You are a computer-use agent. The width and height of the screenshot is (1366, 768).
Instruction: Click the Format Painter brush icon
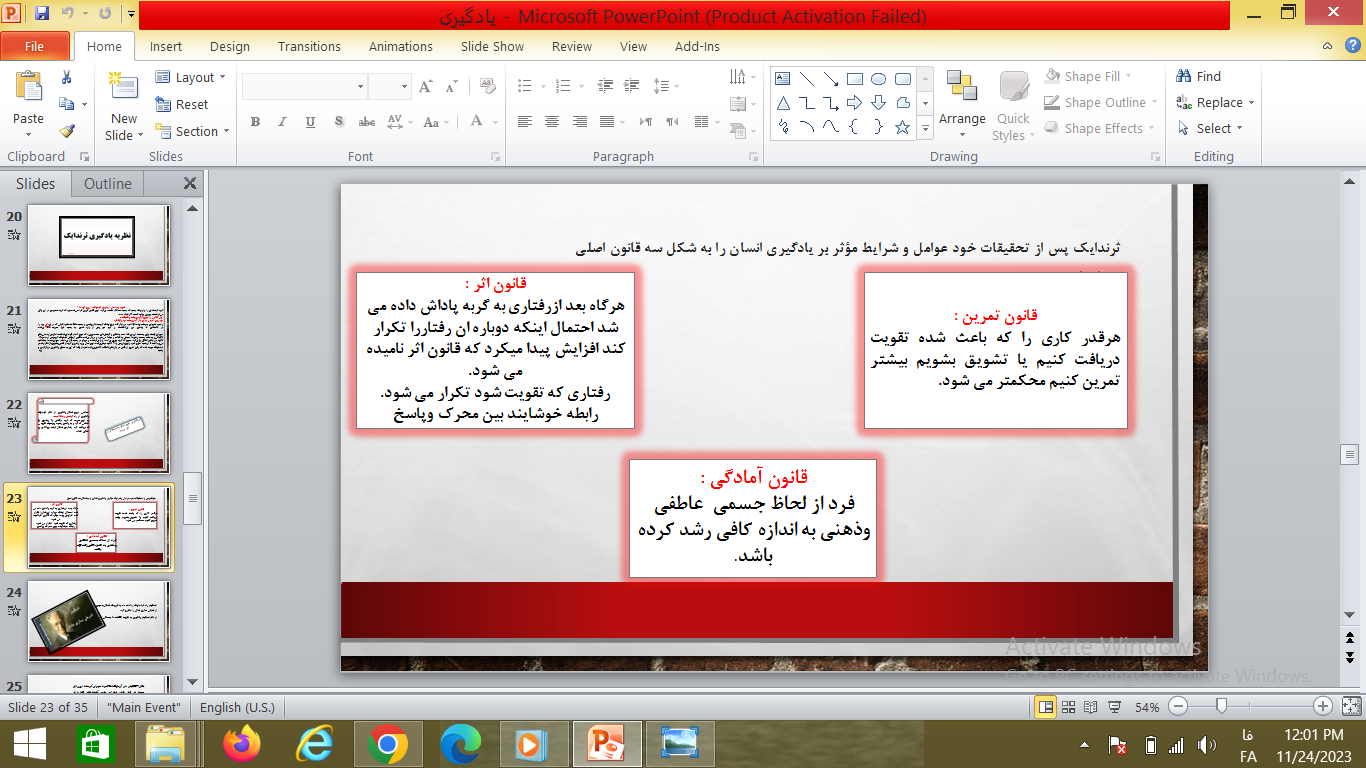click(x=67, y=130)
